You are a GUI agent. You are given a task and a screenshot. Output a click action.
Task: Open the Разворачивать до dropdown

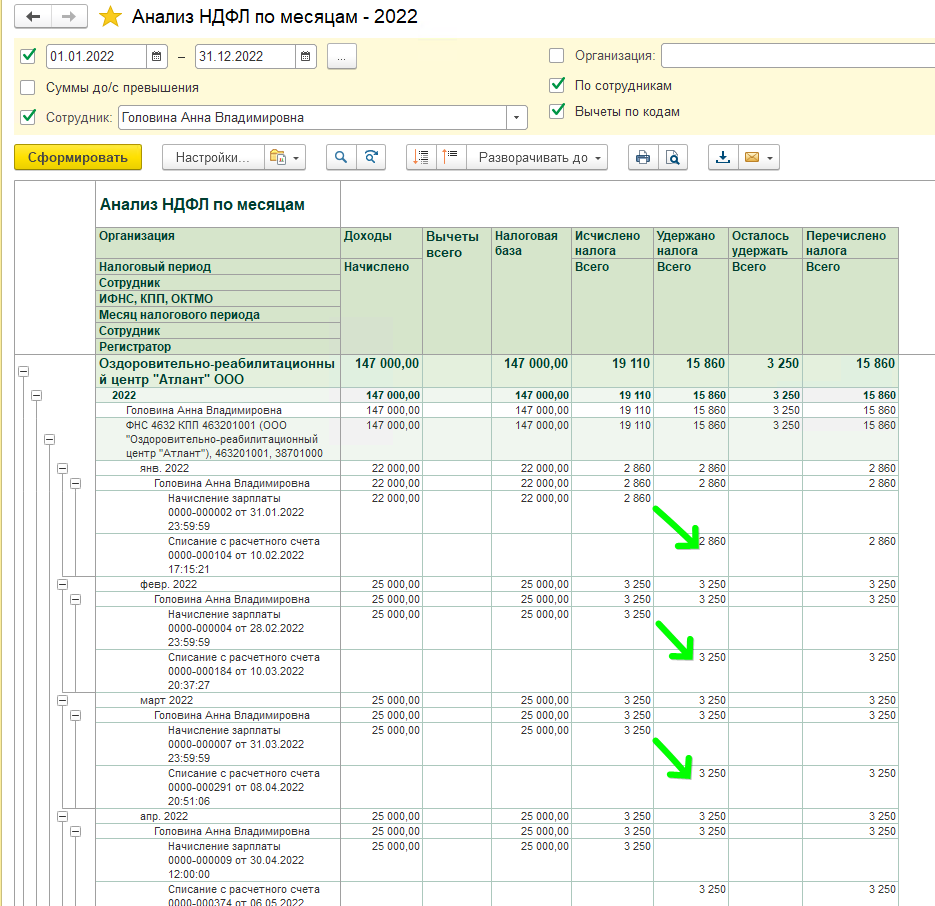point(538,157)
